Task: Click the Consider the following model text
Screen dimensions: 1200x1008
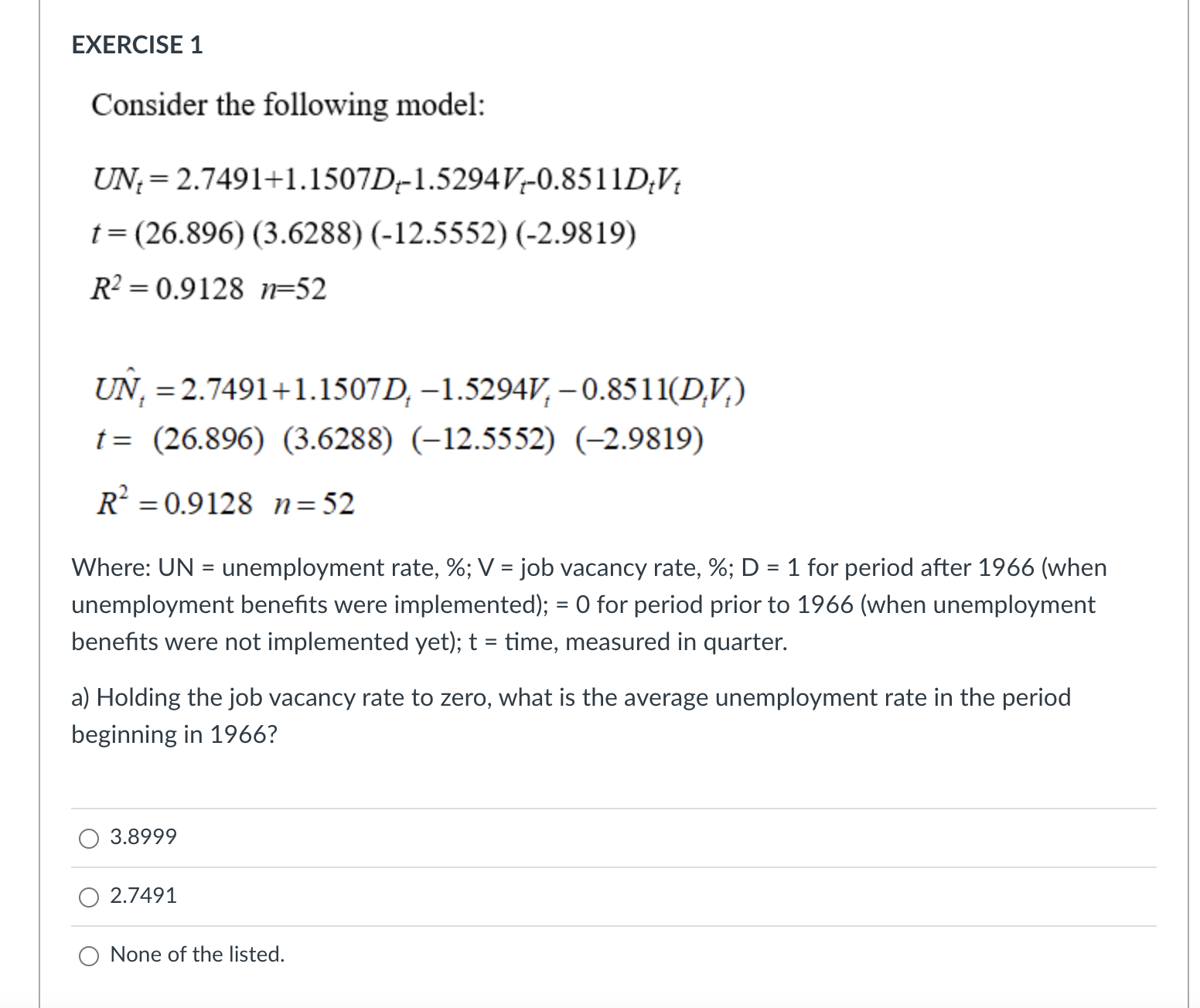Action: point(288,106)
